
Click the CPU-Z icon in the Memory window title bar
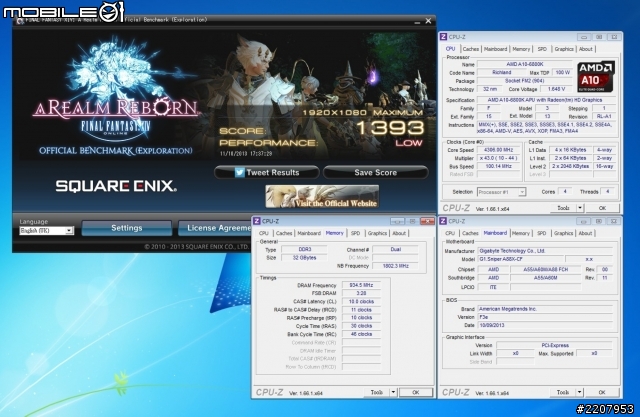tap(257, 221)
